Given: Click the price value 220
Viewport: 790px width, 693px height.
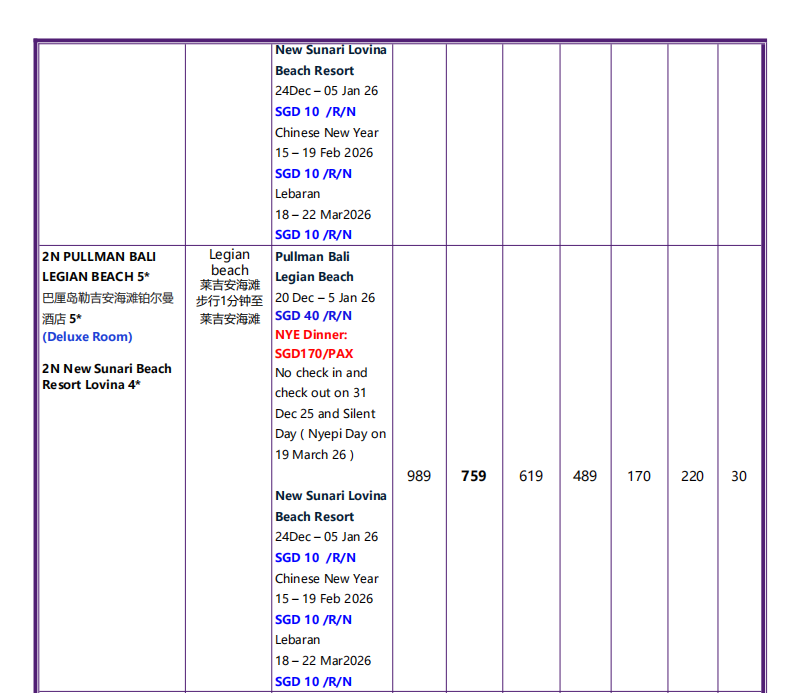Looking at the screenshot, I should [x=692, y=476].
